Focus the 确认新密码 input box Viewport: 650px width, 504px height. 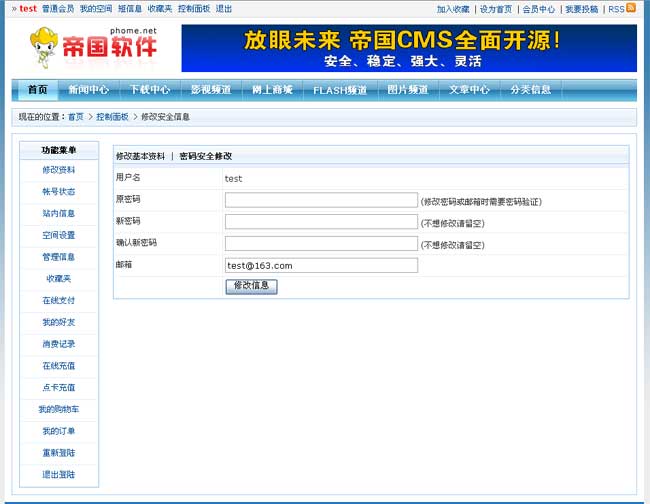(x=321, y=243)
